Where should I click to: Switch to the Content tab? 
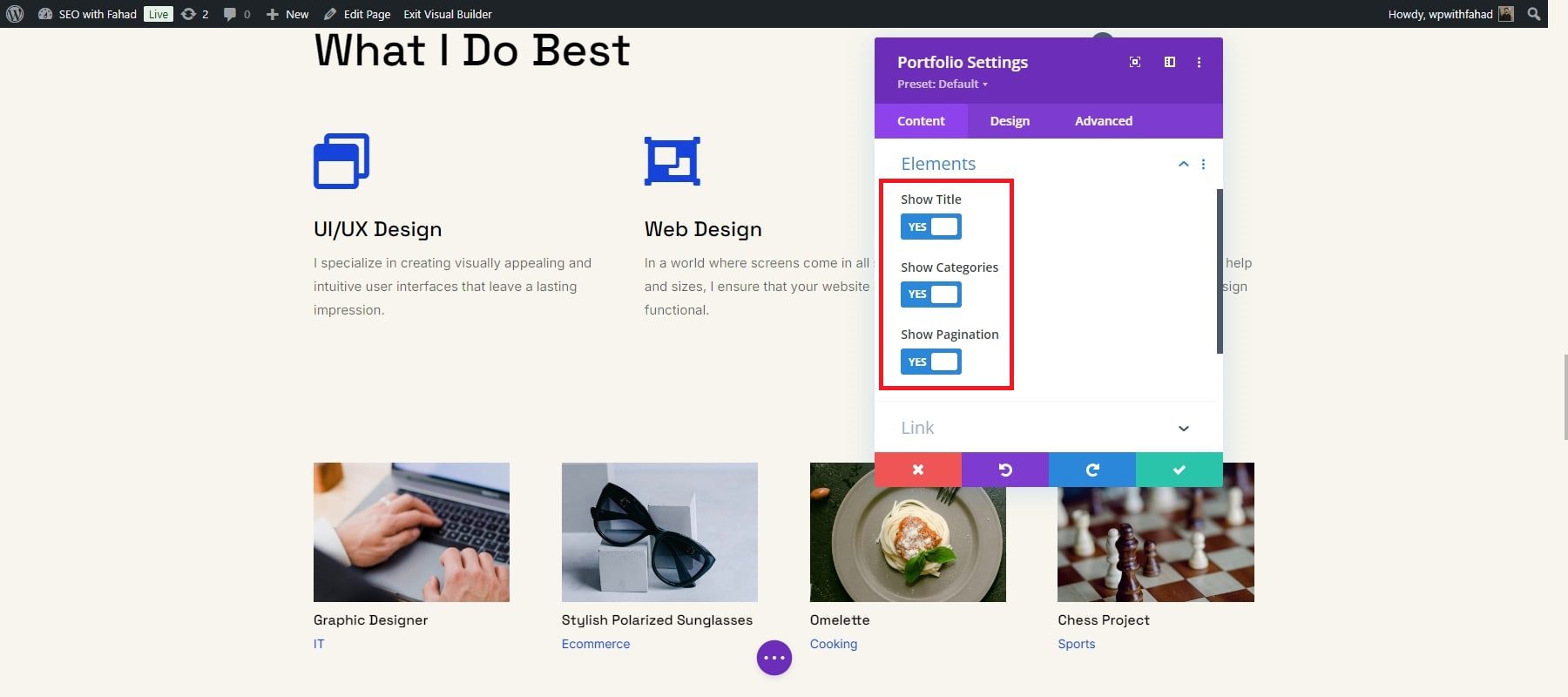tap(921, 121)
